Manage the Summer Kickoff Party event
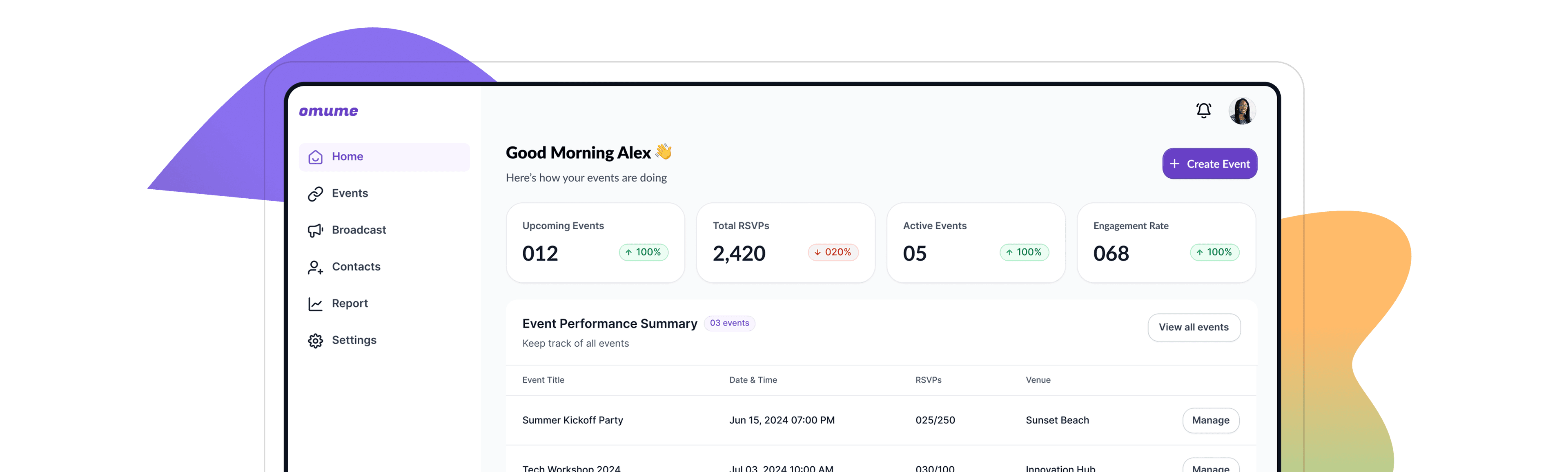1568x472 pixels. coord(1210,420)
